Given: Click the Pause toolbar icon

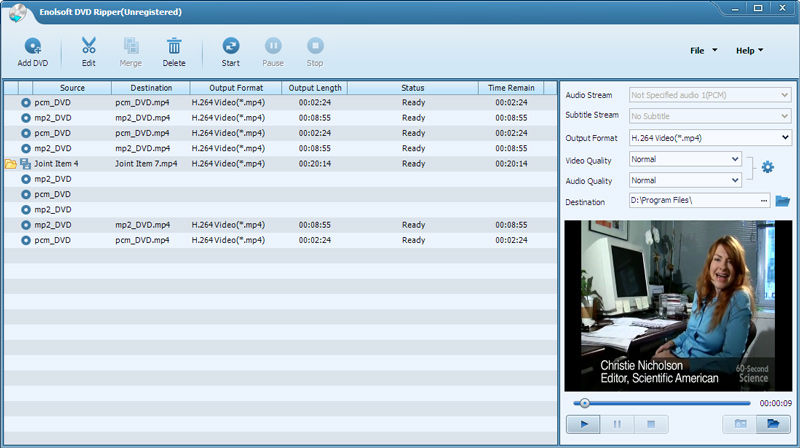Looking at the screenshot, I should (x=273, y=52).
